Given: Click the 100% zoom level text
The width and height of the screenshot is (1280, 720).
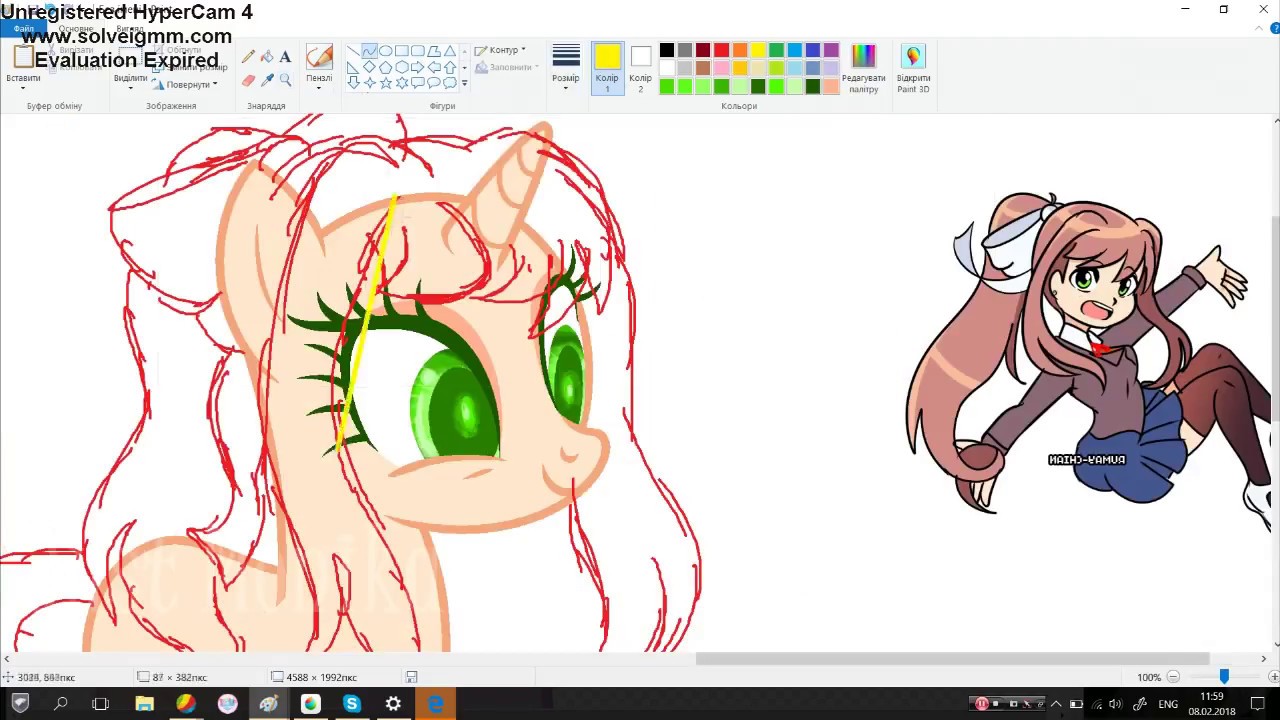Looking at the screenshot, I should [x=1148, y=677].
